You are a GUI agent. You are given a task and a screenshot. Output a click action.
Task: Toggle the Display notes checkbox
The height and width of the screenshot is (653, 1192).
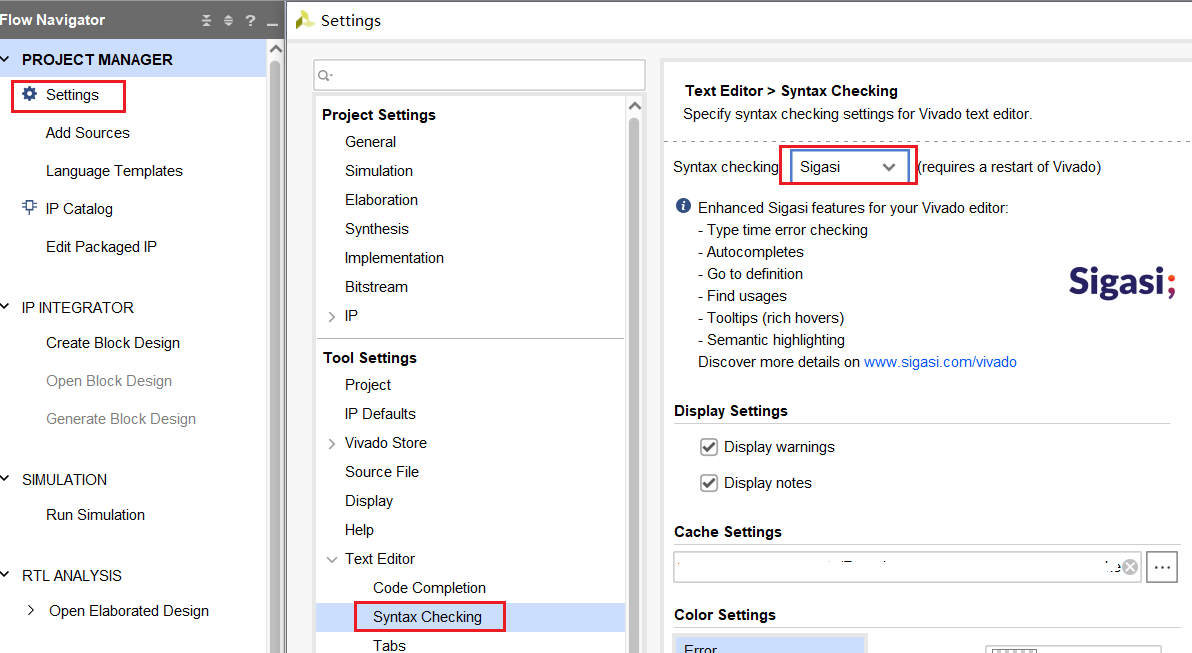709,483
